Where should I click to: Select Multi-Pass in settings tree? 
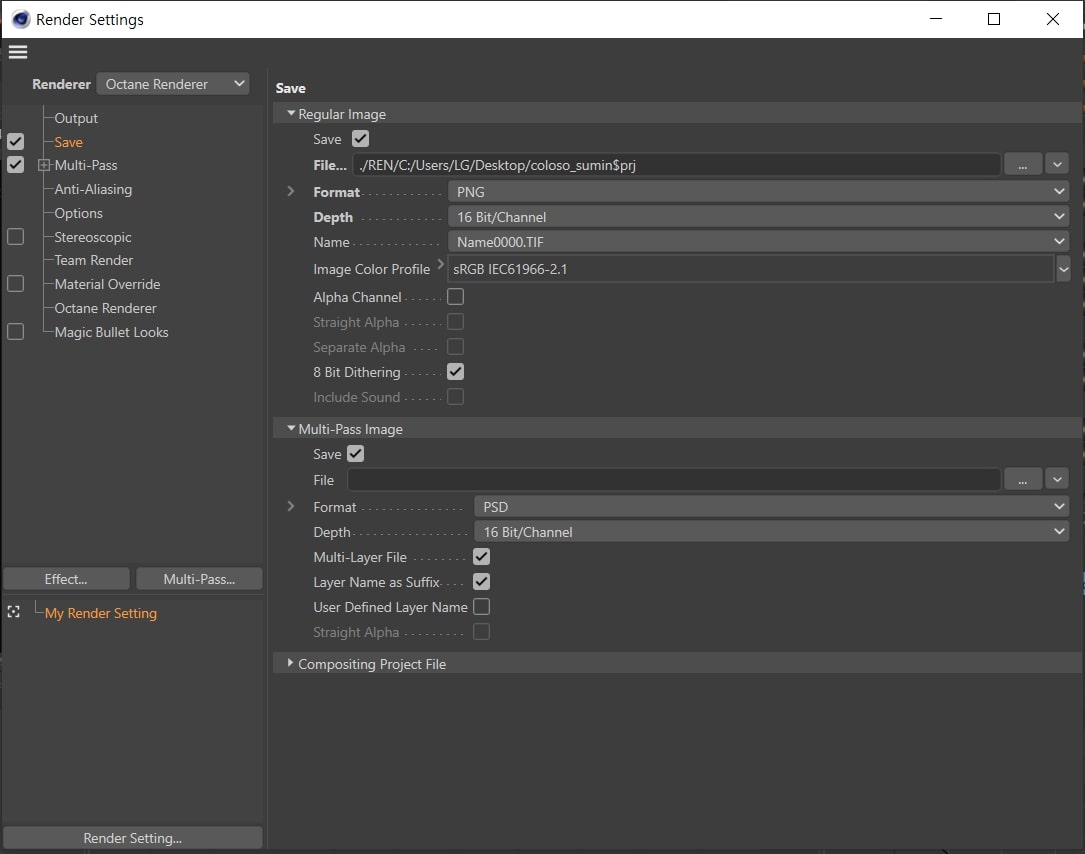(x=86, y=165)
